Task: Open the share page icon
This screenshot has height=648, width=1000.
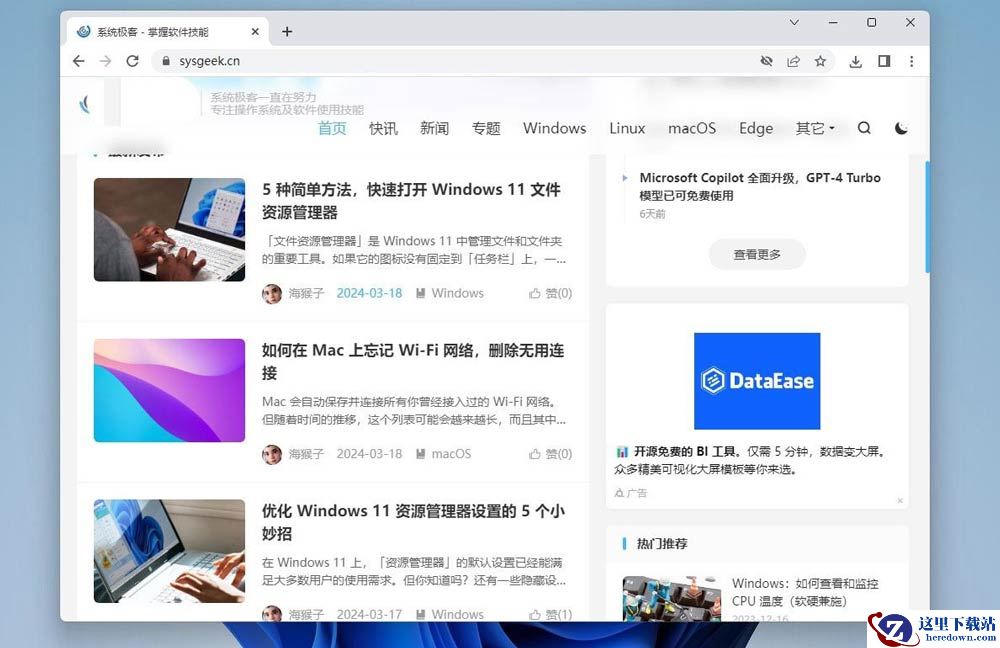Action: tap(793, 61)
